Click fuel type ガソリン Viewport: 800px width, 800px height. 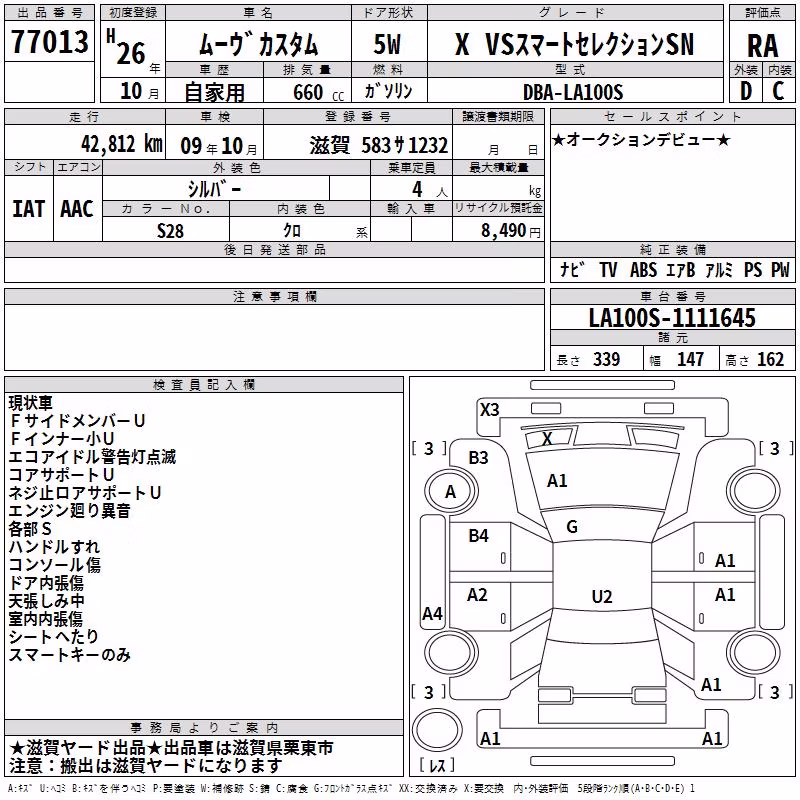389,91
